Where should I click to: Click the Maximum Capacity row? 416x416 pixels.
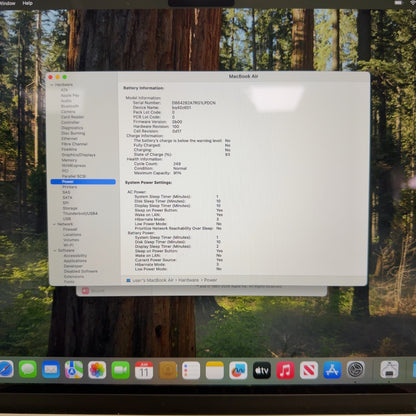(157, 173)
